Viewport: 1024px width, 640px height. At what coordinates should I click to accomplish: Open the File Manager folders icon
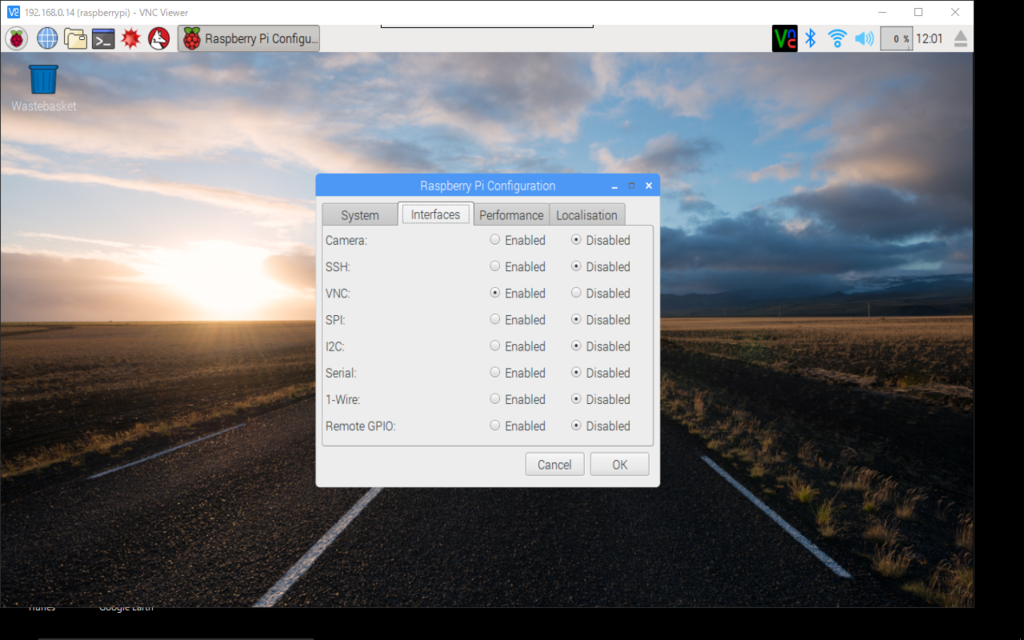click(x=75, y=39)
